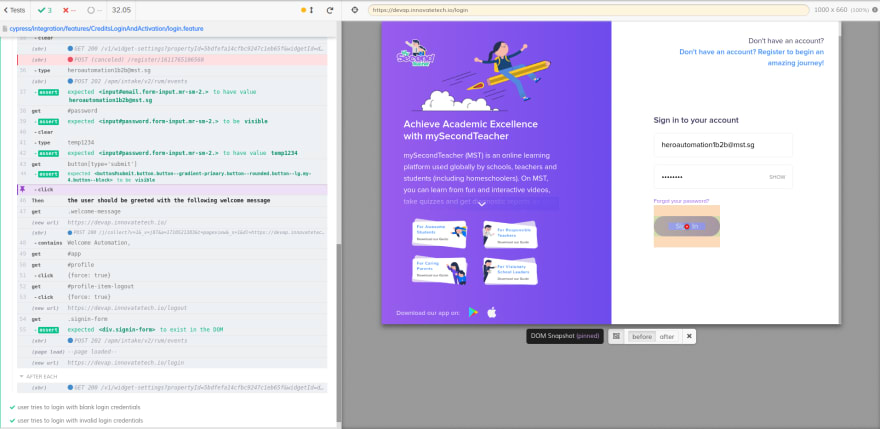Rerun all tests with the reload icon
This screenshot has height=429, width=880.
point(330,10)
